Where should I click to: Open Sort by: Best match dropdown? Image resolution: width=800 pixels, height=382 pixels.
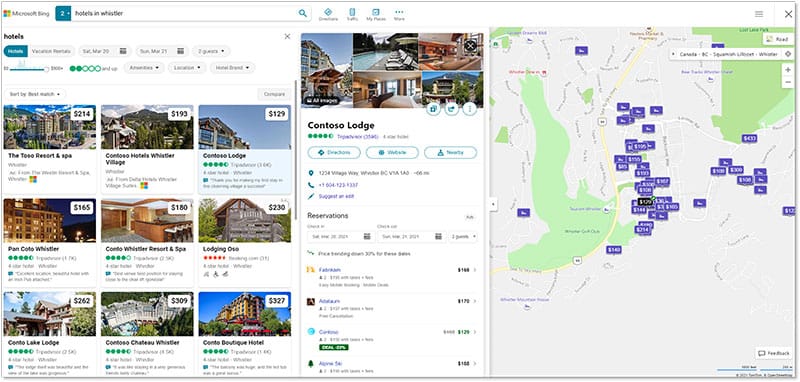click(35, 94)
